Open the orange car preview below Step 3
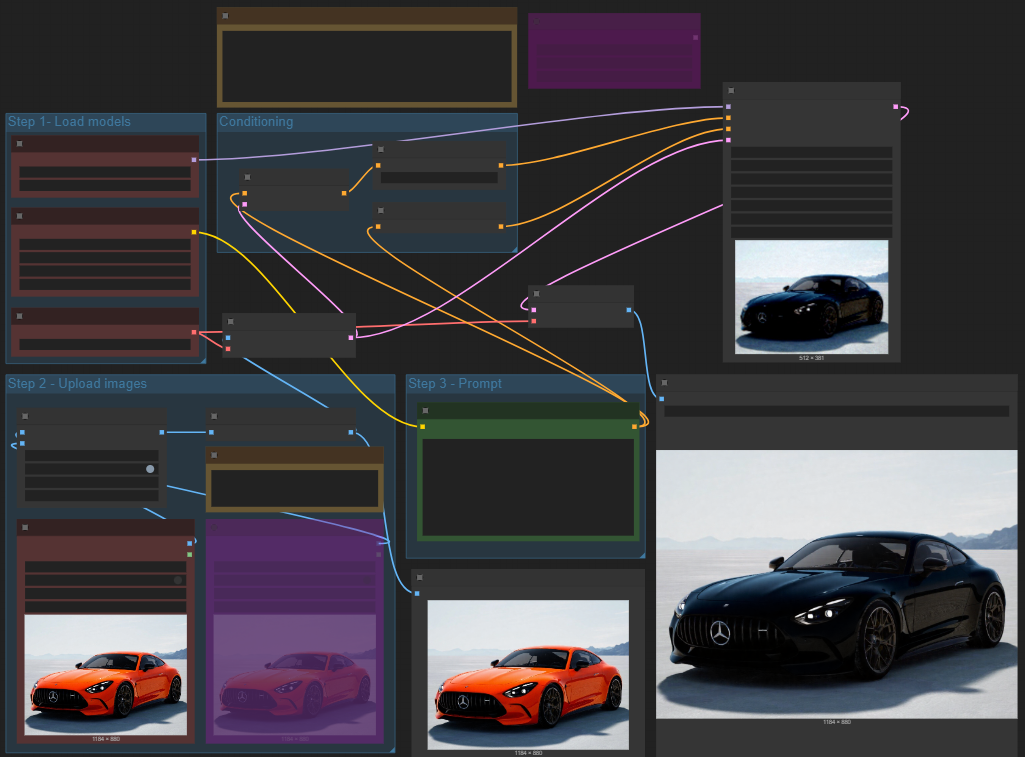Screen dimensions: 1025x757 click(528, 675)
